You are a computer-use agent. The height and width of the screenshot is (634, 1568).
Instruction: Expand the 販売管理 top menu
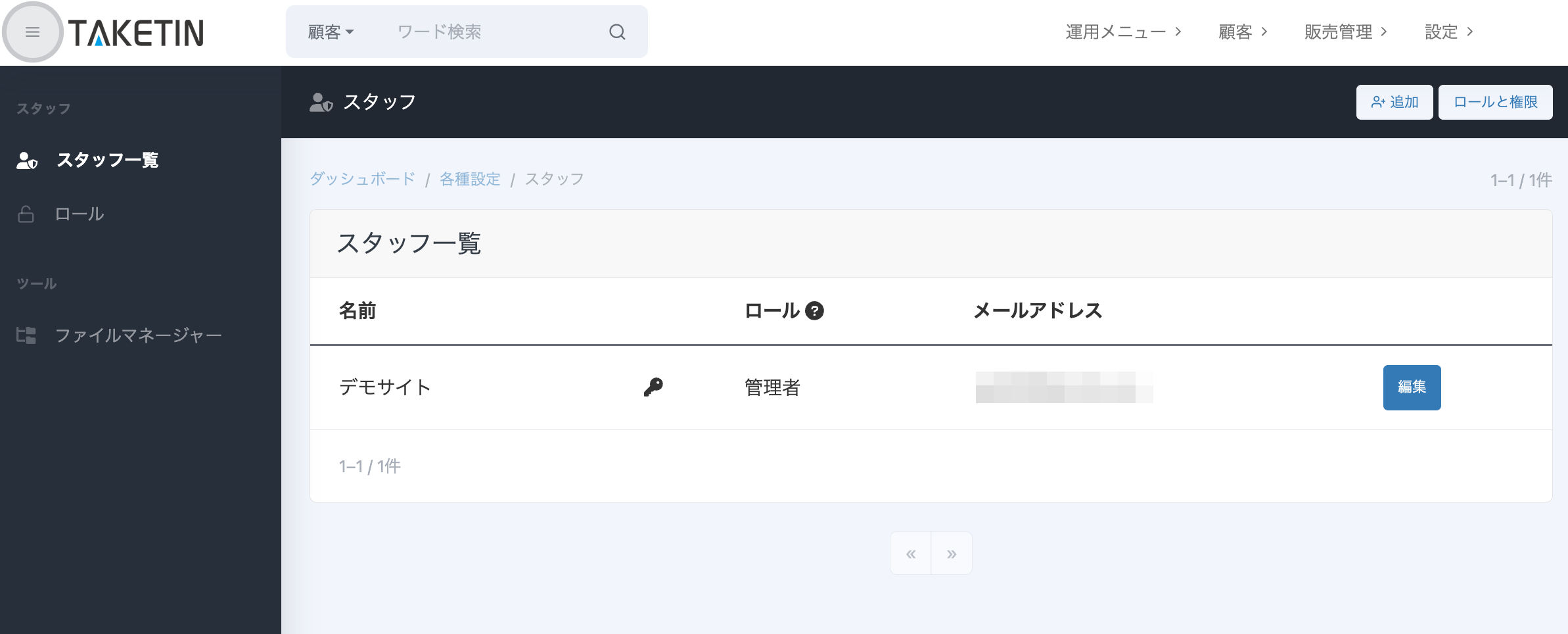1345,32
